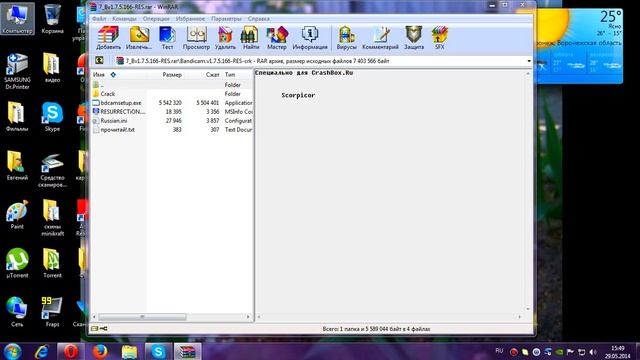Open the Корзина recycle bin icon
Image resolution: width=640 pixels, height=360 pixels.
[x=52, y=19]
